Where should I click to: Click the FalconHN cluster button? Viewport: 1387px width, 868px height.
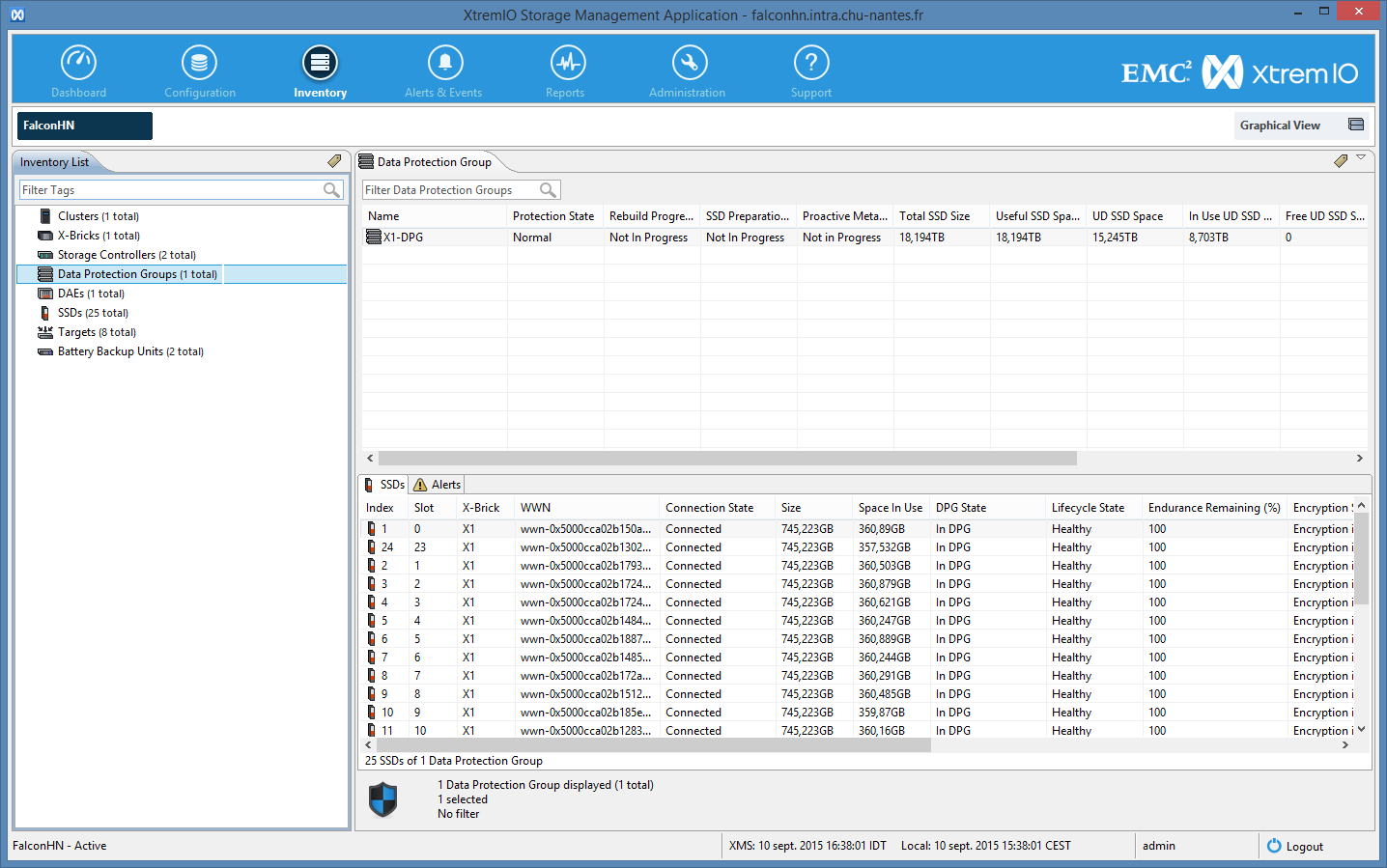(x=85, y=126)
